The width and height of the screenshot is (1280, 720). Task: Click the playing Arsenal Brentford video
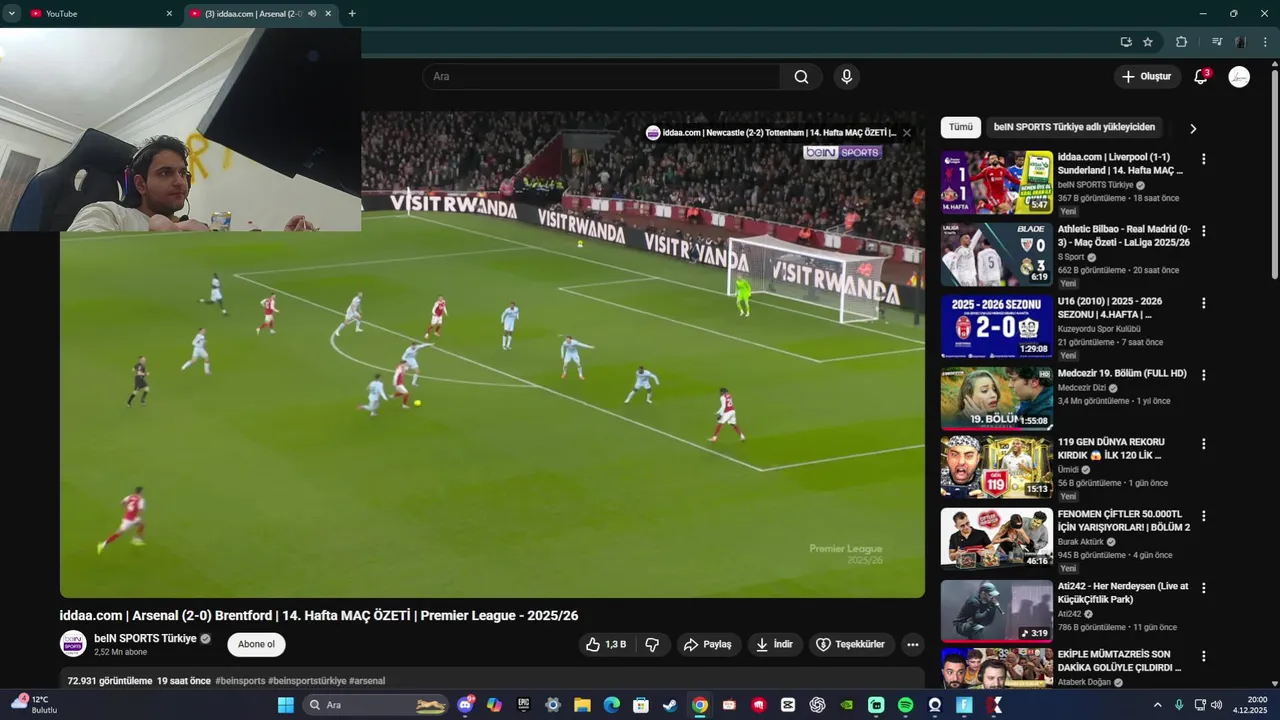pos(492,354)
